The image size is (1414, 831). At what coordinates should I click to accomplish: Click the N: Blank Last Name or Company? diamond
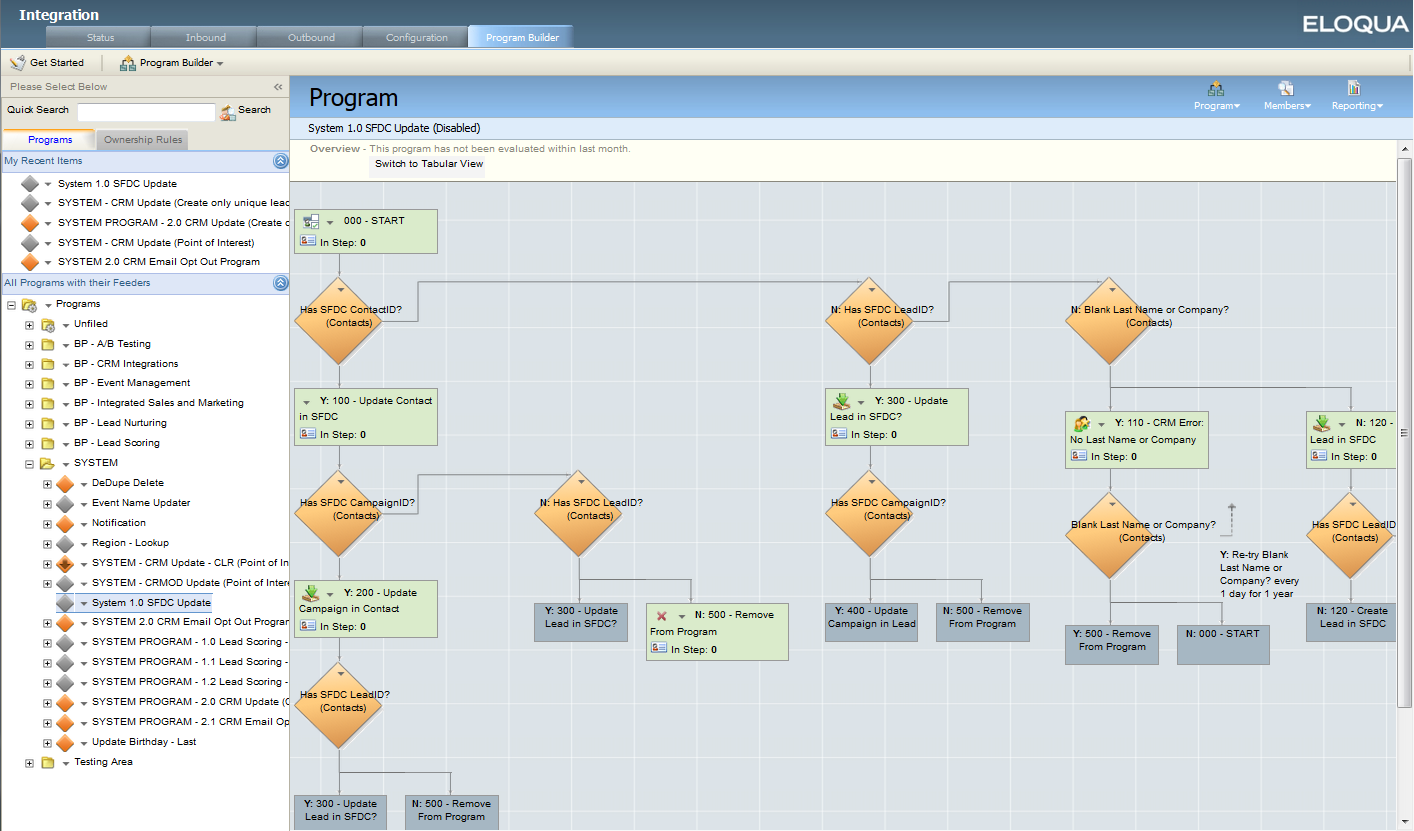click(1110, 319)
